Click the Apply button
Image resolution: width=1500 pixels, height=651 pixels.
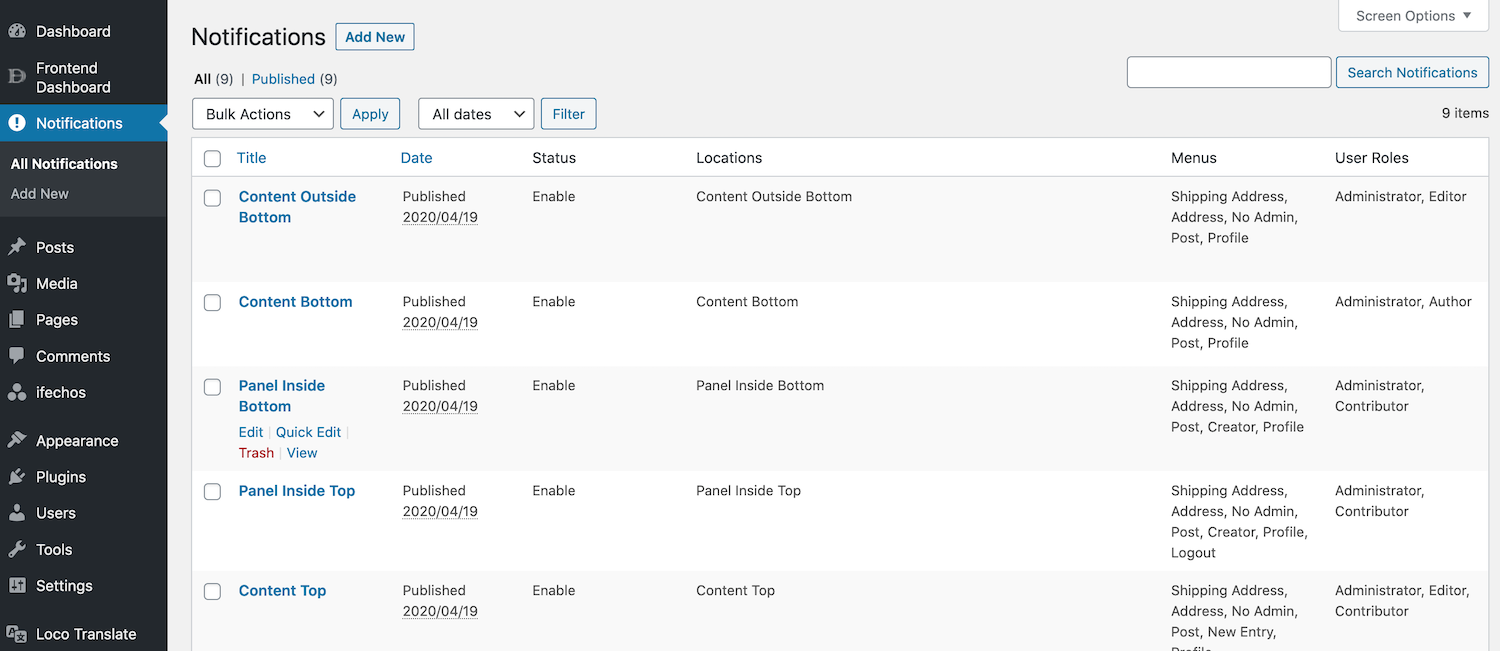(x=370, y=114)
